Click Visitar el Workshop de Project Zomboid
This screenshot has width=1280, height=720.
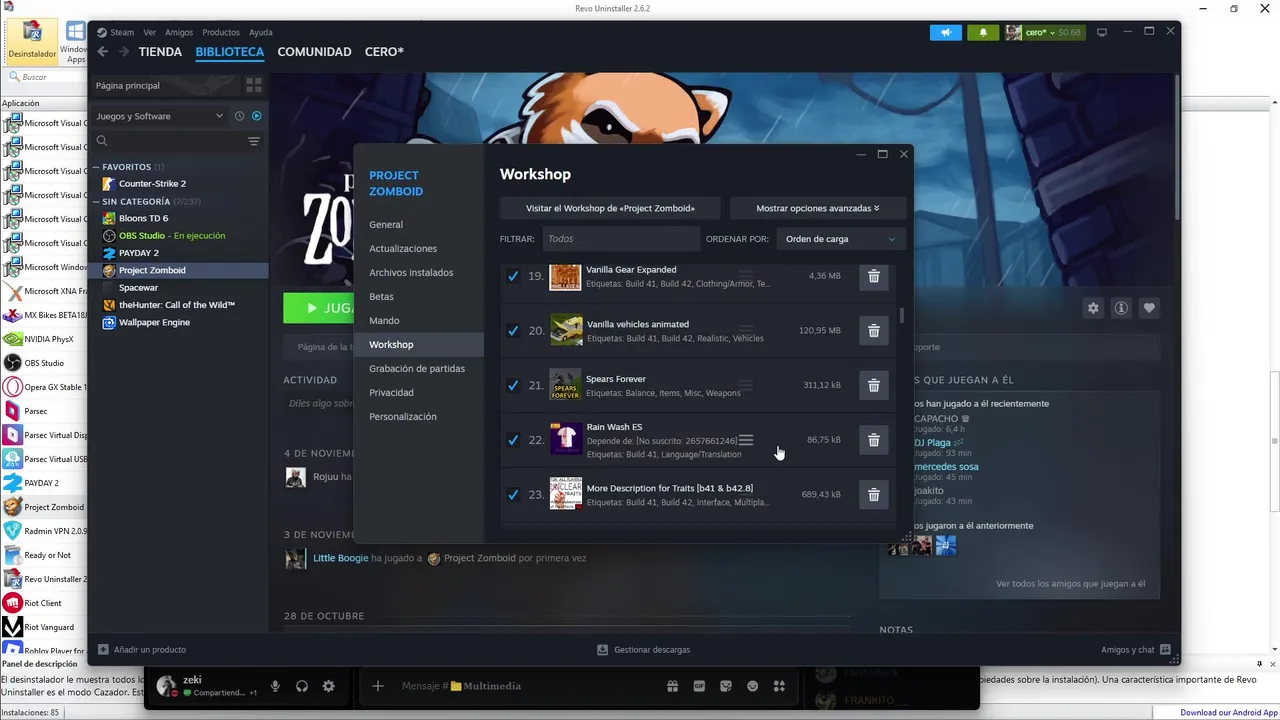click(610, 208)
